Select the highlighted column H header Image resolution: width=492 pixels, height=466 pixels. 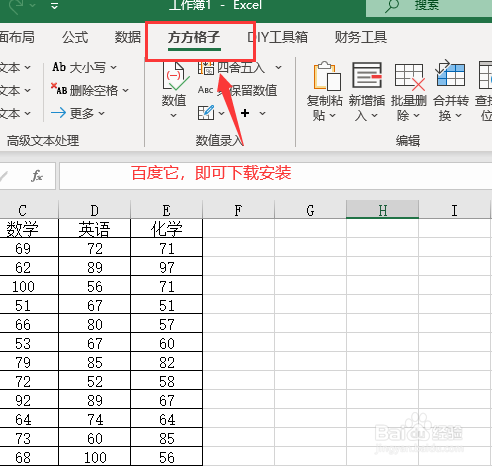click(x=382, y=210)
